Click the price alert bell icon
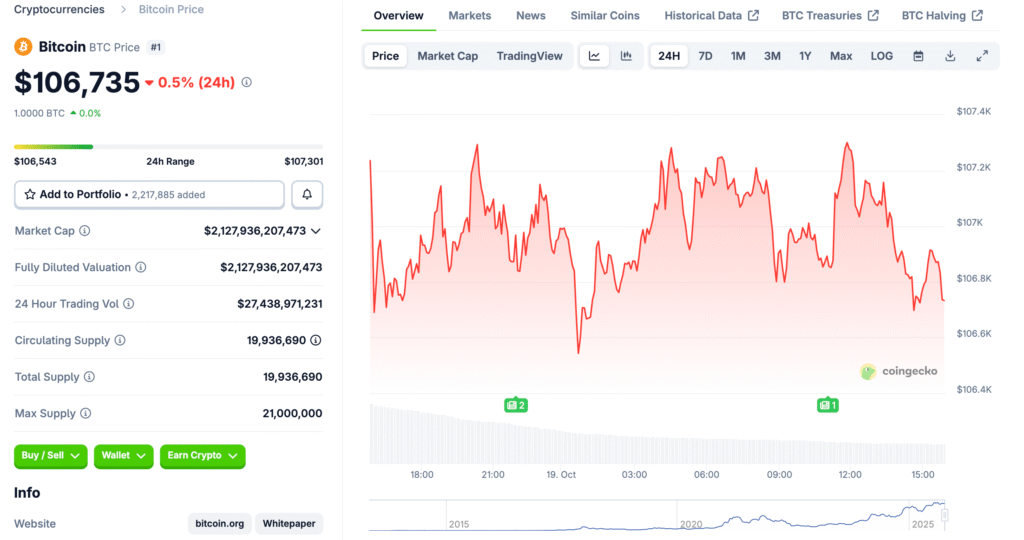 (307, 194)
